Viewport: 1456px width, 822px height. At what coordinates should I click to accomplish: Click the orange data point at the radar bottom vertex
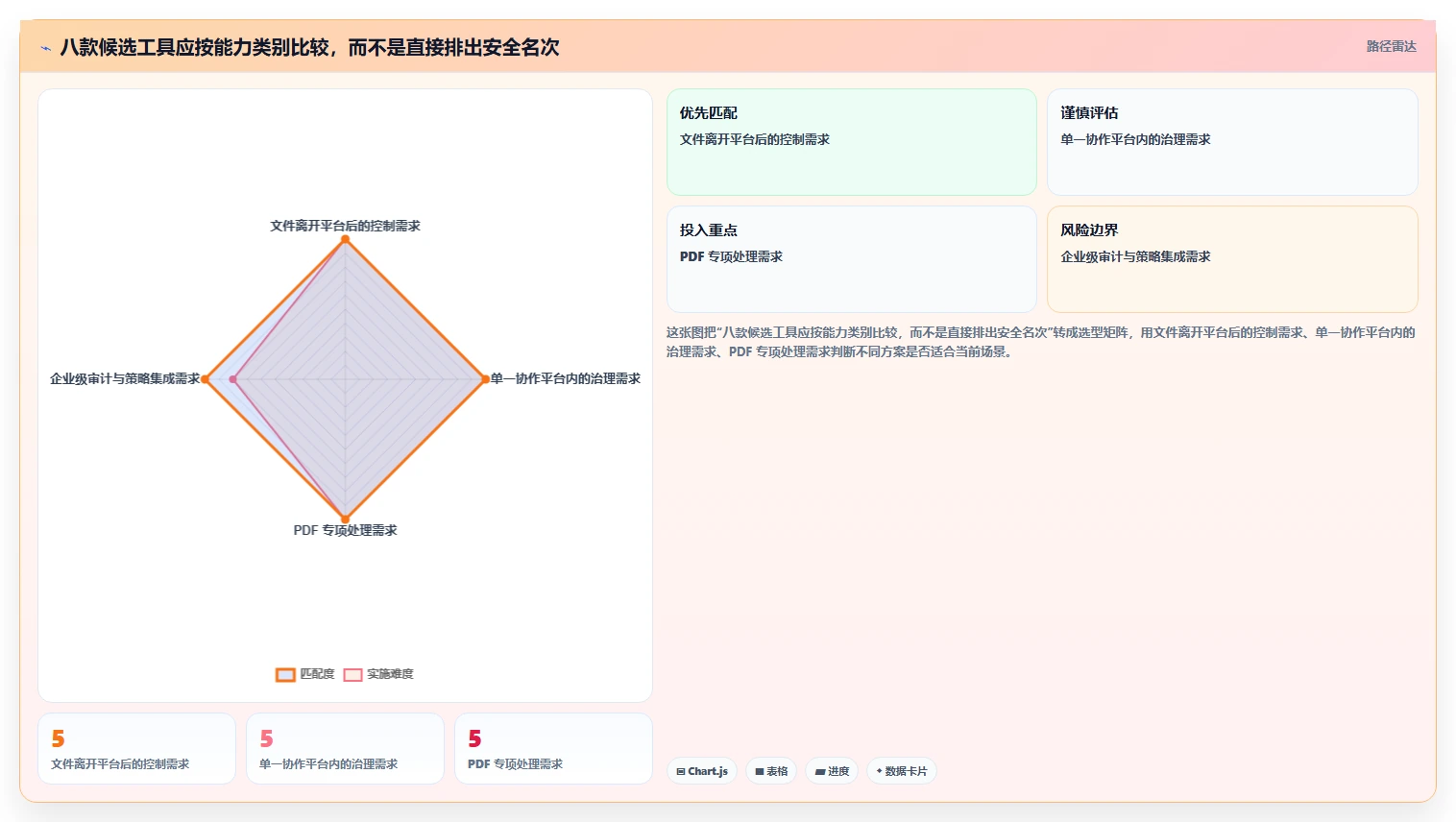345,520
